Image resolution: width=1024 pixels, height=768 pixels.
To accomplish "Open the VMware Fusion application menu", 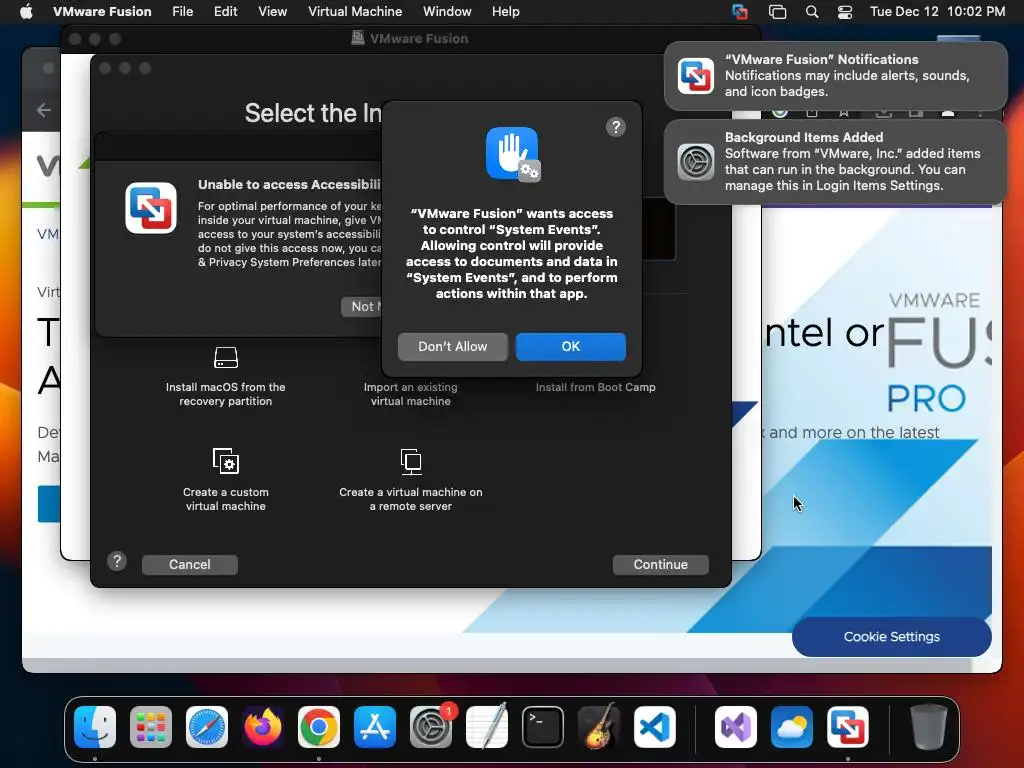I will coord(102,11).
